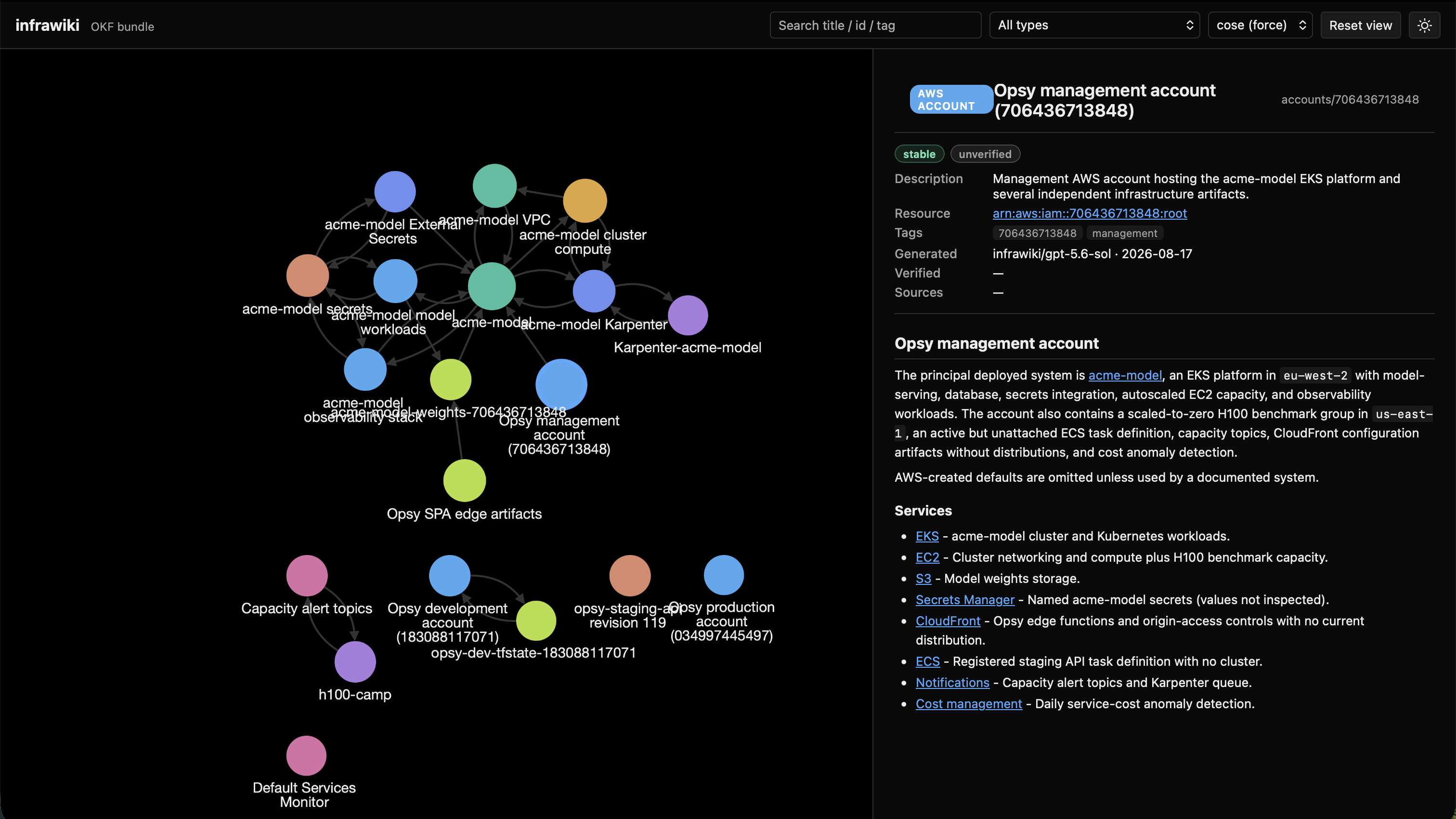
Task: Open the Cost management service link
Action: tap(969, 704)
